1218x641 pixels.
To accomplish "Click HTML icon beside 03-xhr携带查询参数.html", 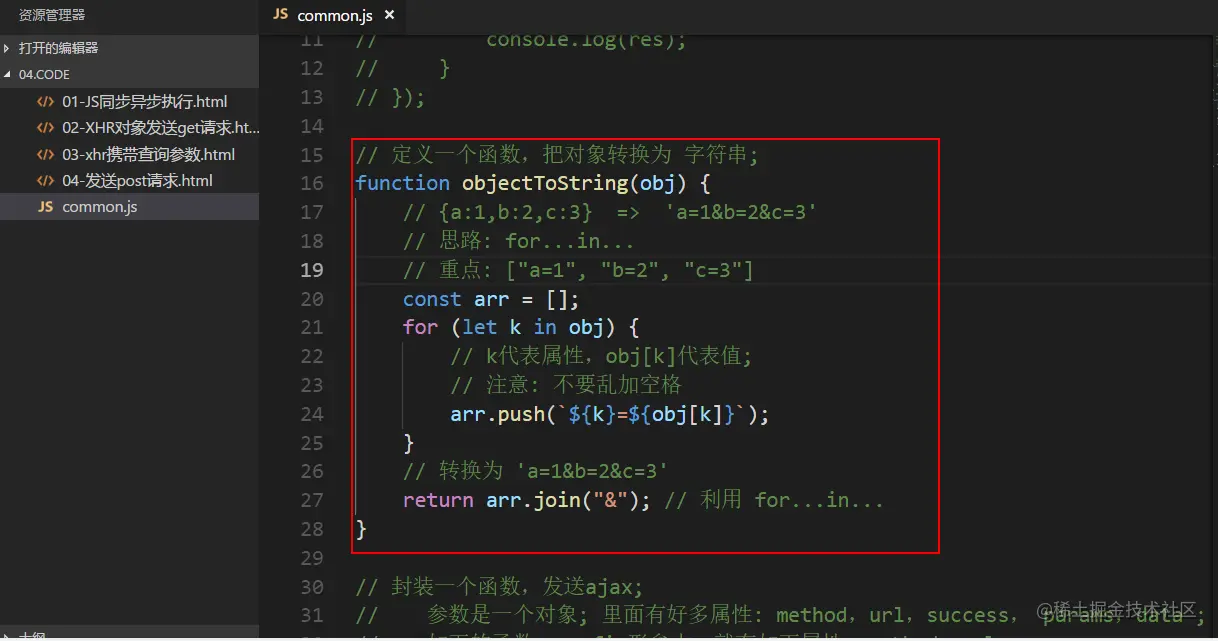I will pos(45,154).
